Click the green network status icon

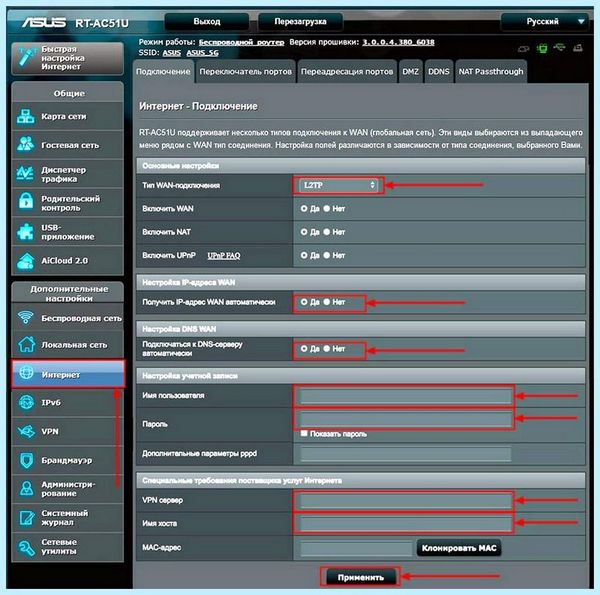click(542, 48)
